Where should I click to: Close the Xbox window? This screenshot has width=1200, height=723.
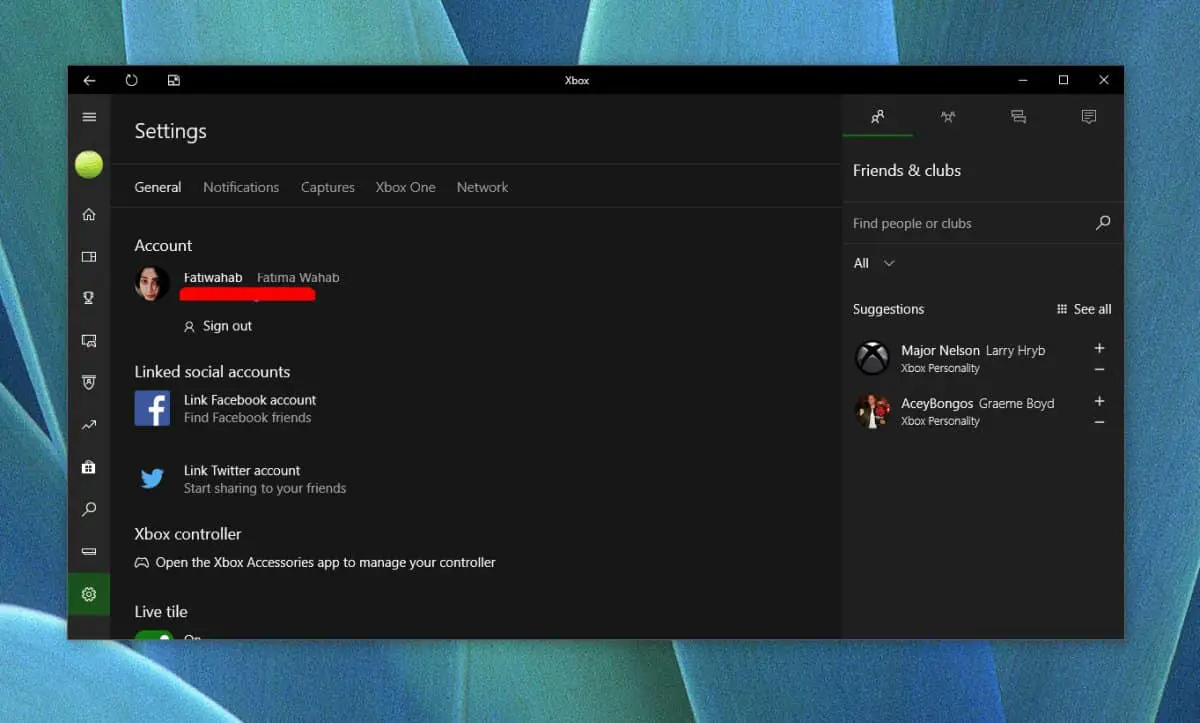(x=1104, y=80)
